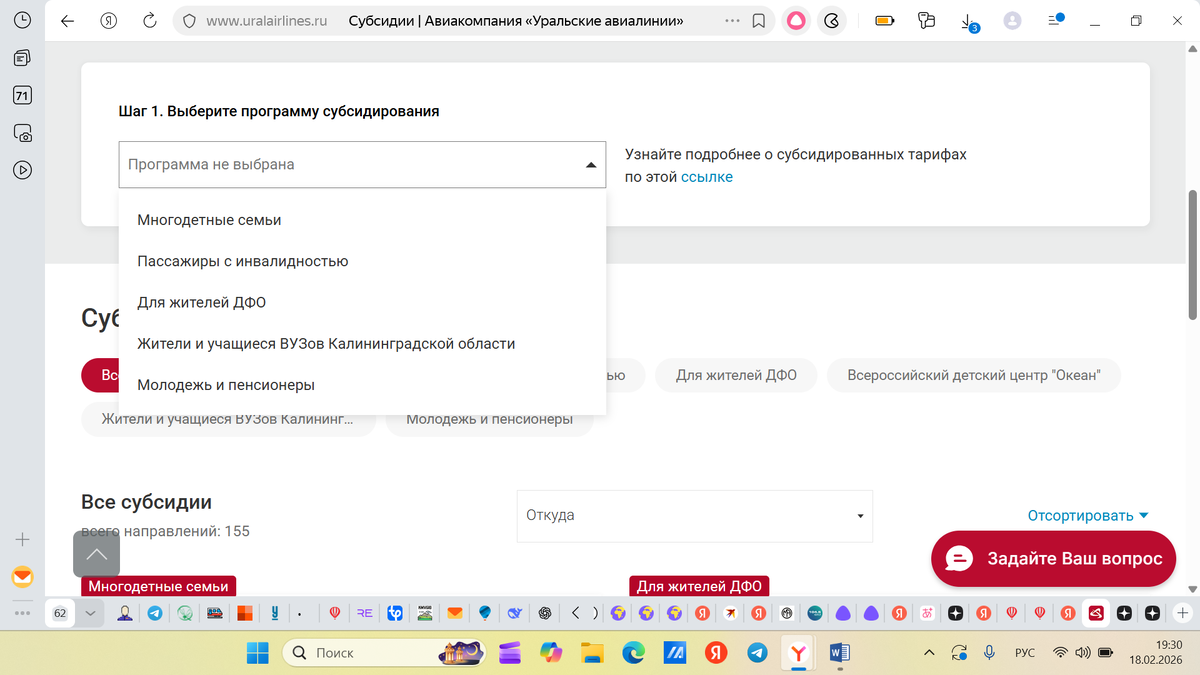Toggle the 'Молодежь и пенсионеры' filter chip

coord(489,419)
